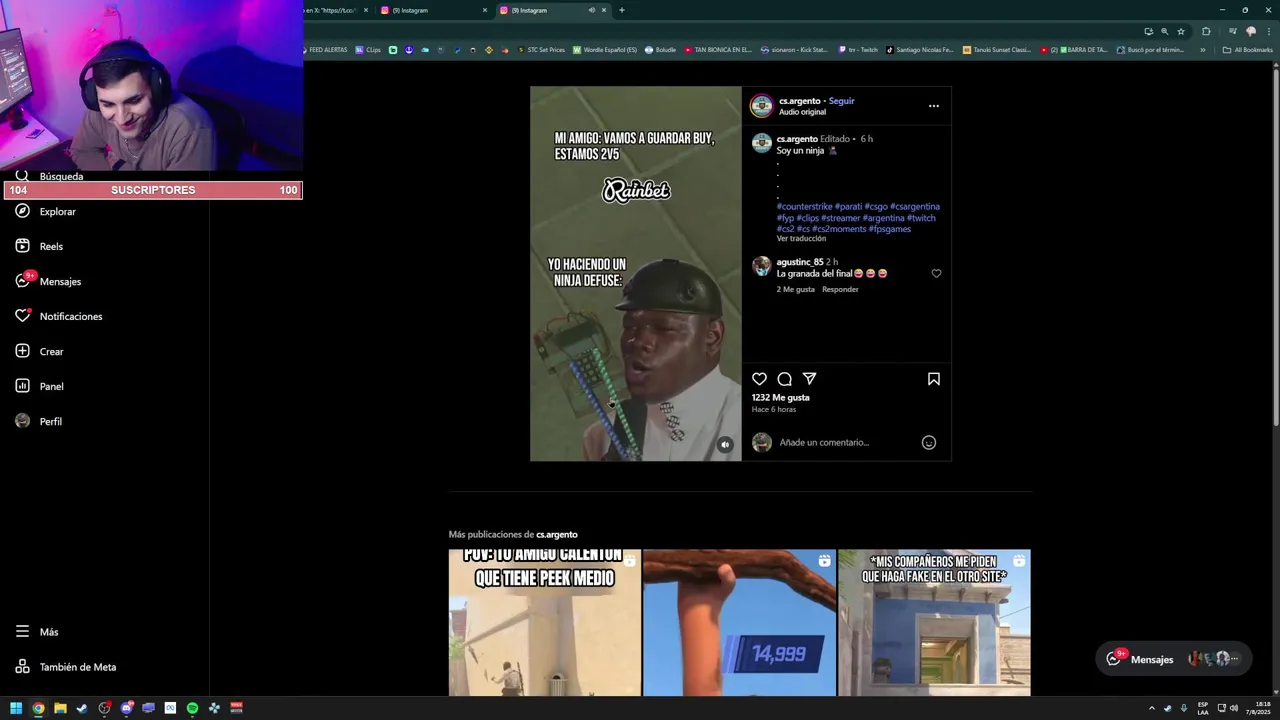Open También de Meta menu
Screen dimensions: 1280x720
pos(65,667)
